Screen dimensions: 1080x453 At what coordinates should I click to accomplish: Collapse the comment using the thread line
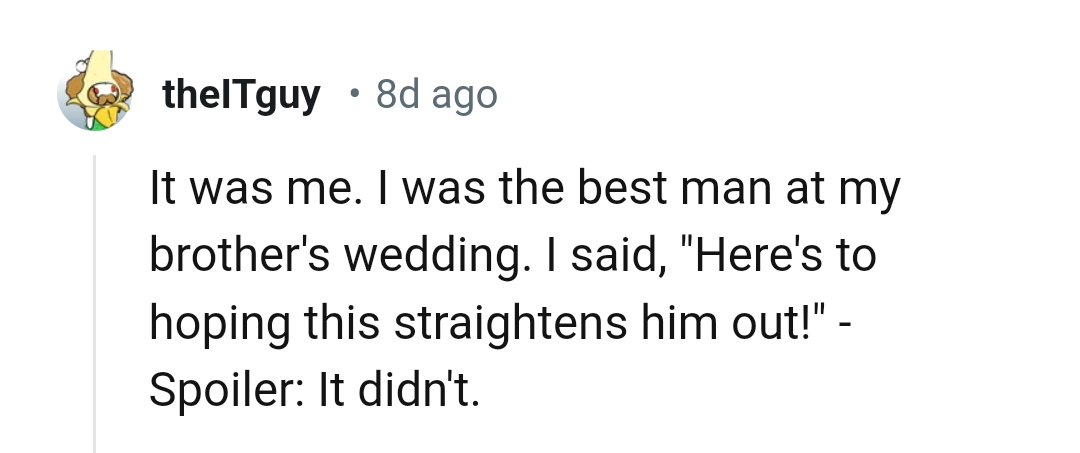pyautogui.click(x=95, y=300)
